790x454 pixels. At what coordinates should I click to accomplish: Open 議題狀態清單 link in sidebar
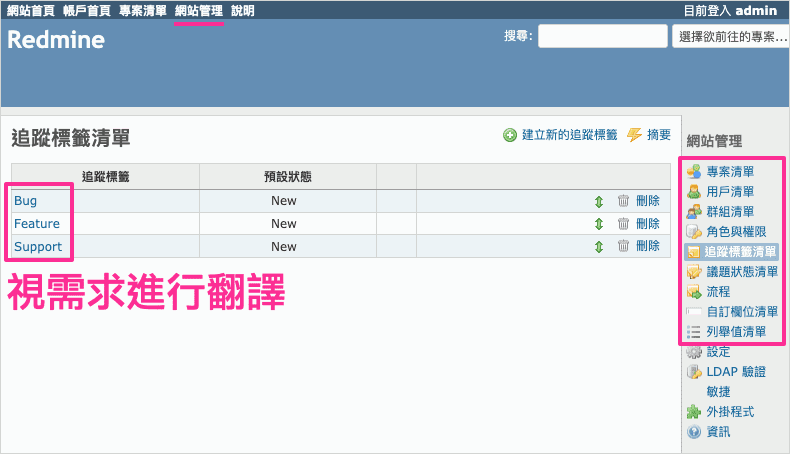(x=742, y=272)
